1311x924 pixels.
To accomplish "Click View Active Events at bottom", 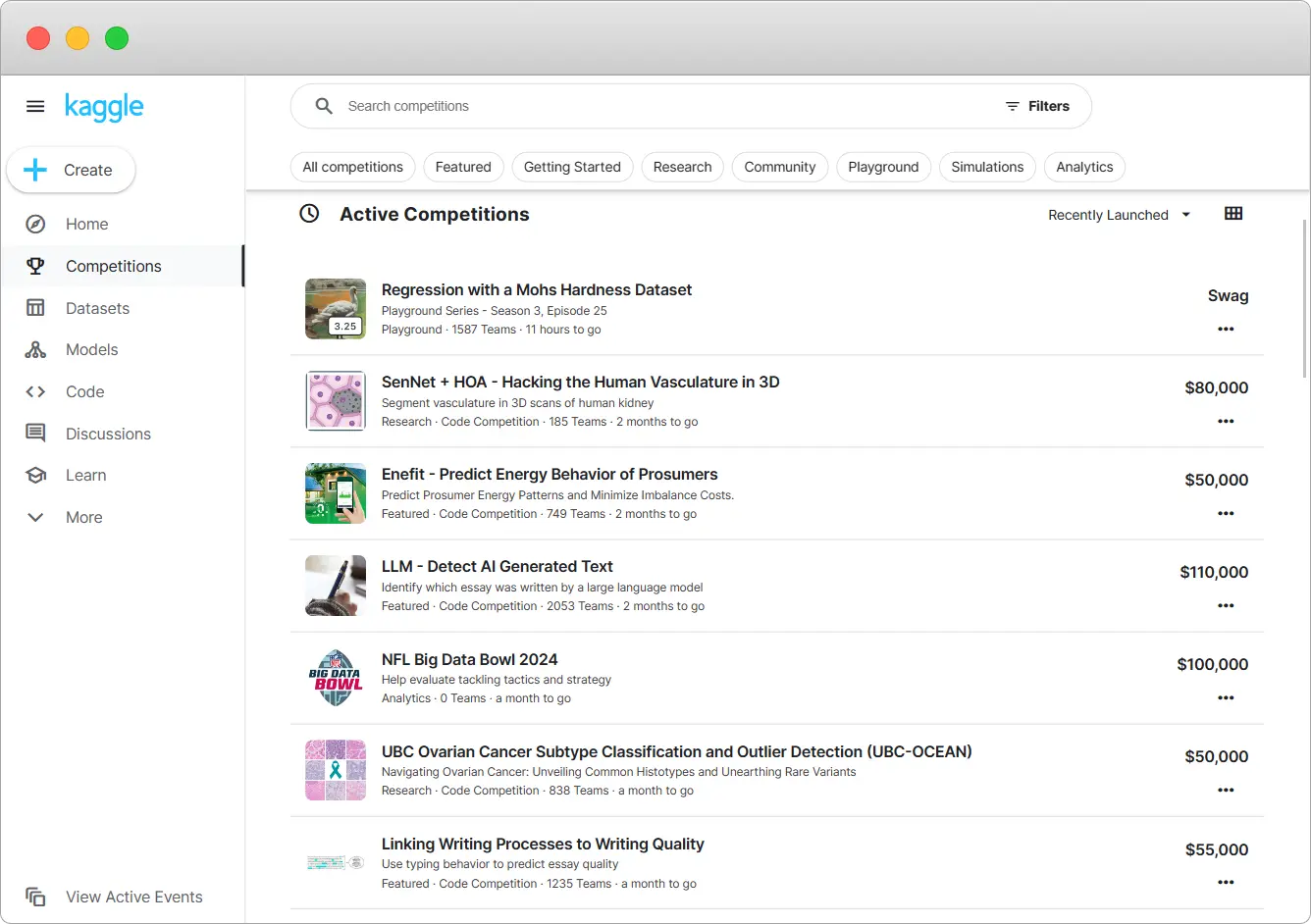I will coord(133,897).
